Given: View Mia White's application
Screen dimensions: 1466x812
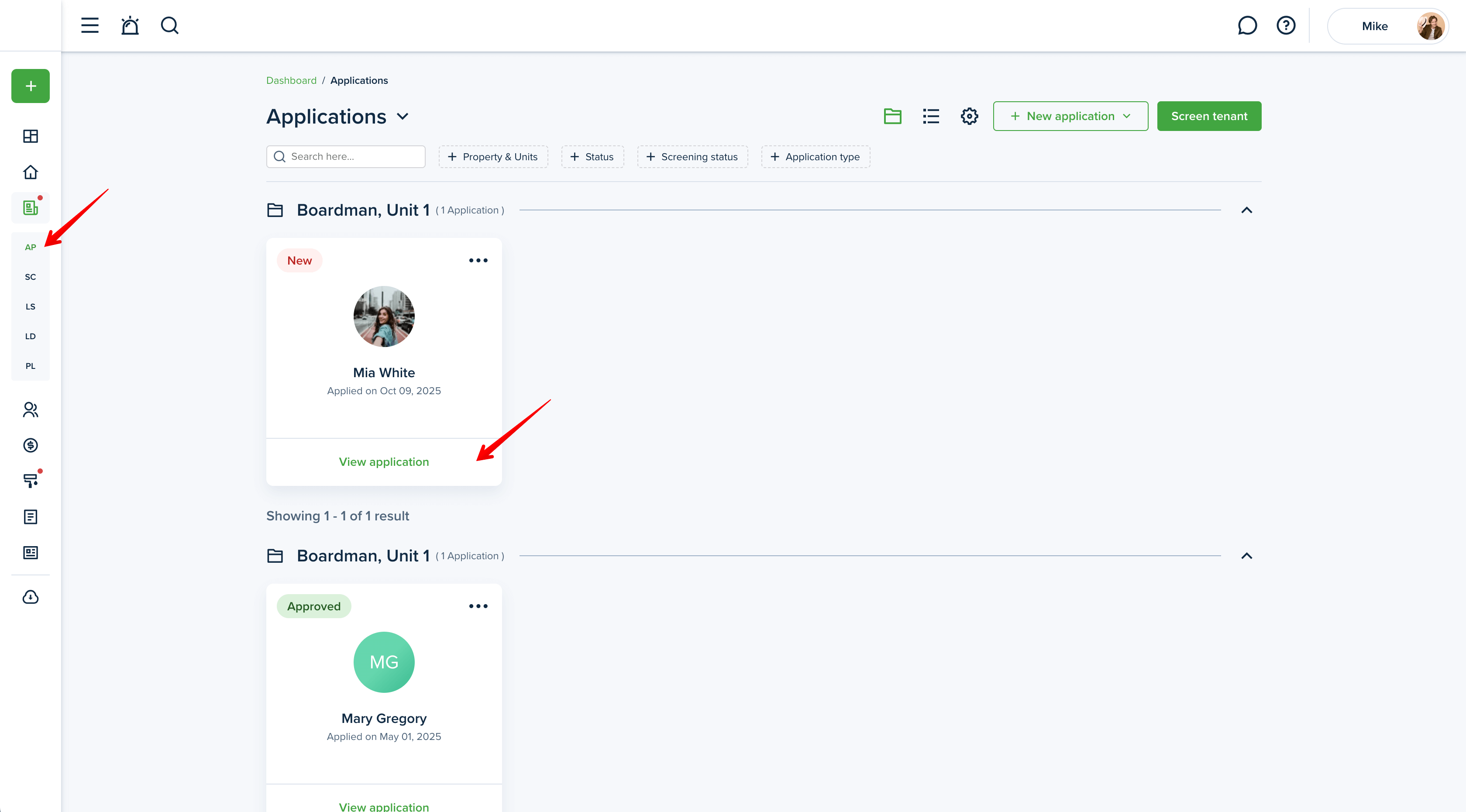Looking at the screenshot, I should pyautogui.click(x=384, y=461).
